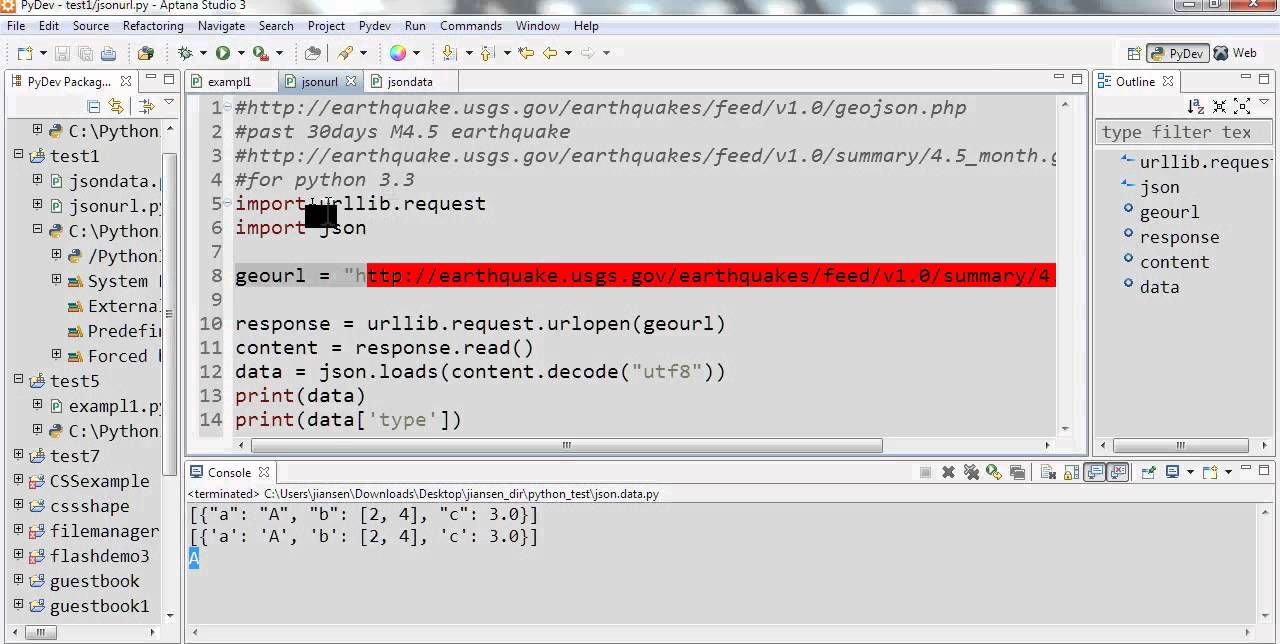Click the color wheel theme icon

click(x=398, y=53)
